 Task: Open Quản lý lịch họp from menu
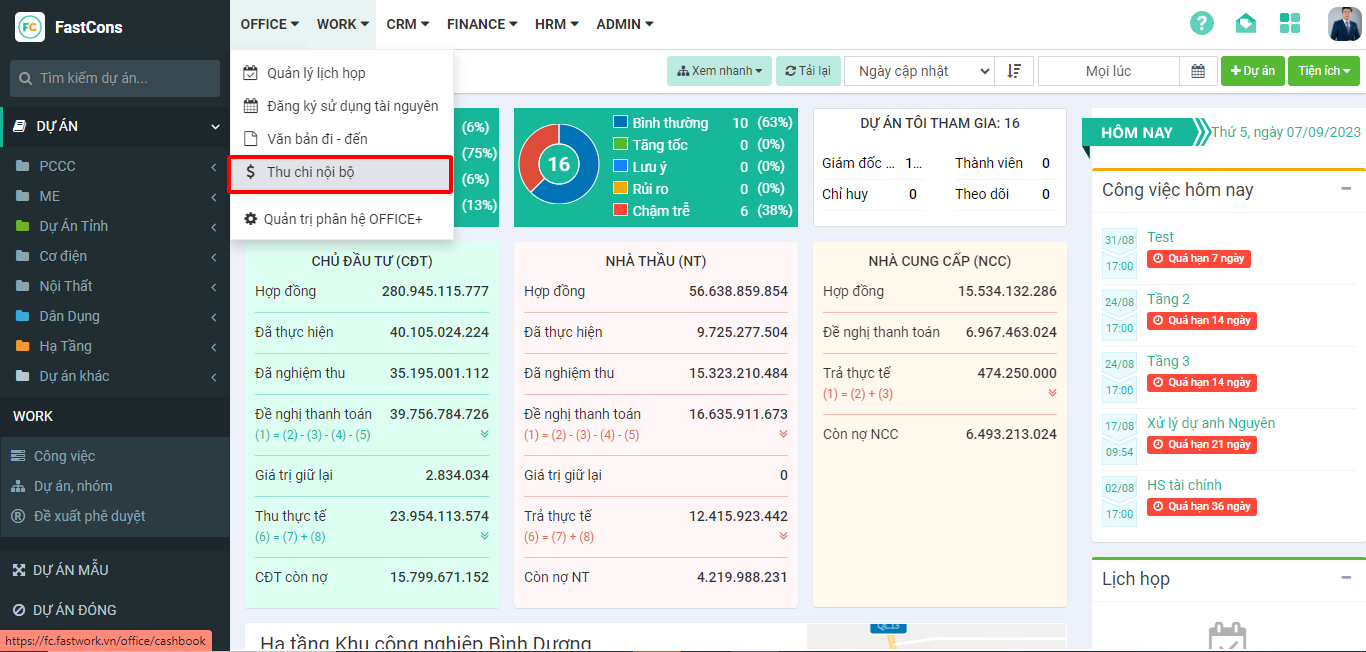[x=315, y=73]
